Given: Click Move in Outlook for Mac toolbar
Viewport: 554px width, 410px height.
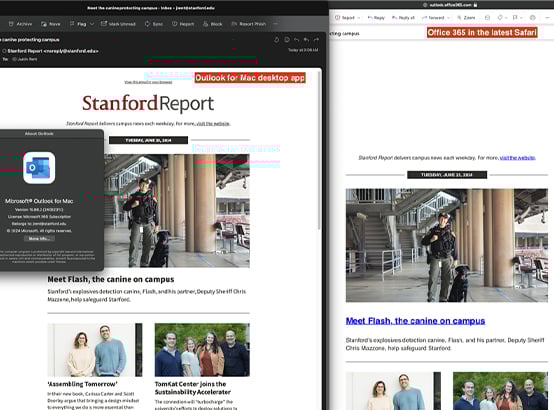Looking at the screenshot, I should pos(51,24).
